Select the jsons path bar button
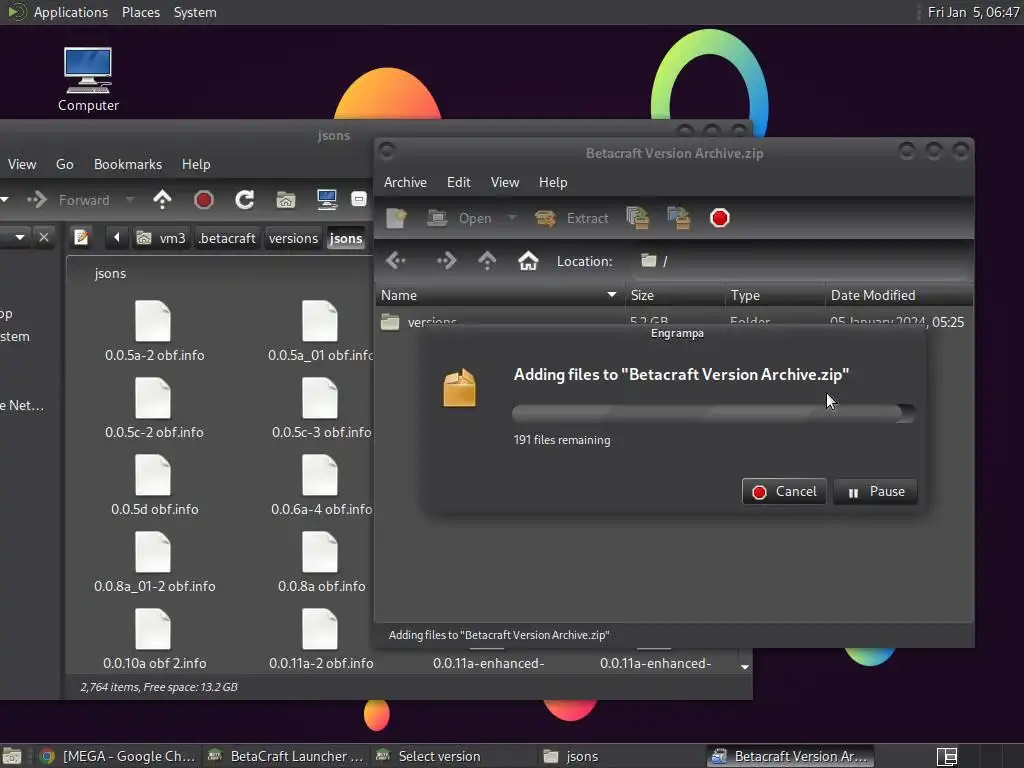 (345, 238)
